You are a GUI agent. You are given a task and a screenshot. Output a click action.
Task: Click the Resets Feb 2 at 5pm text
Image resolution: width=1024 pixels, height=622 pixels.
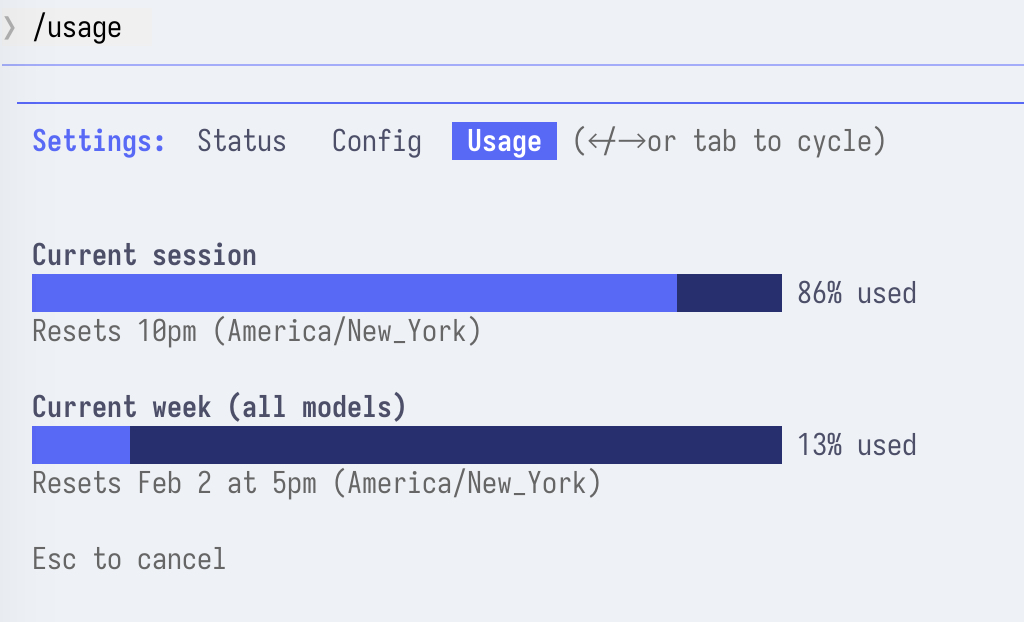(x=316, y=484)
